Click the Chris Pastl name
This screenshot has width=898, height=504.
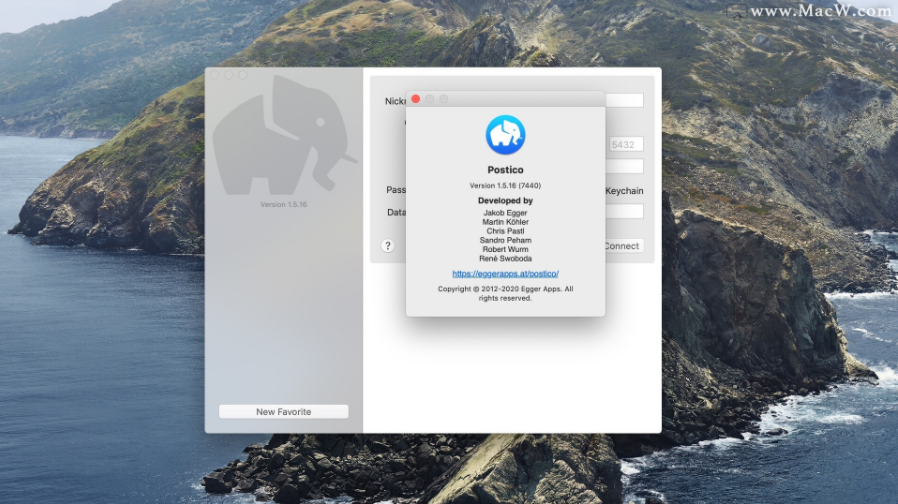(x=505, y=231)
